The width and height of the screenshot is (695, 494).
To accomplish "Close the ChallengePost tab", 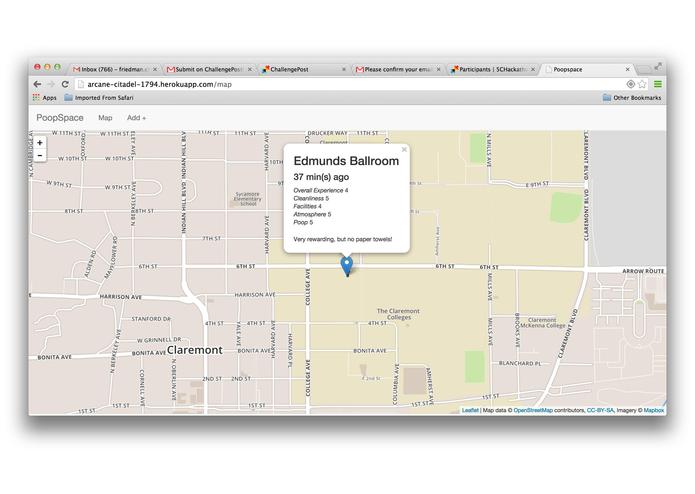I will tap(344, 69).
